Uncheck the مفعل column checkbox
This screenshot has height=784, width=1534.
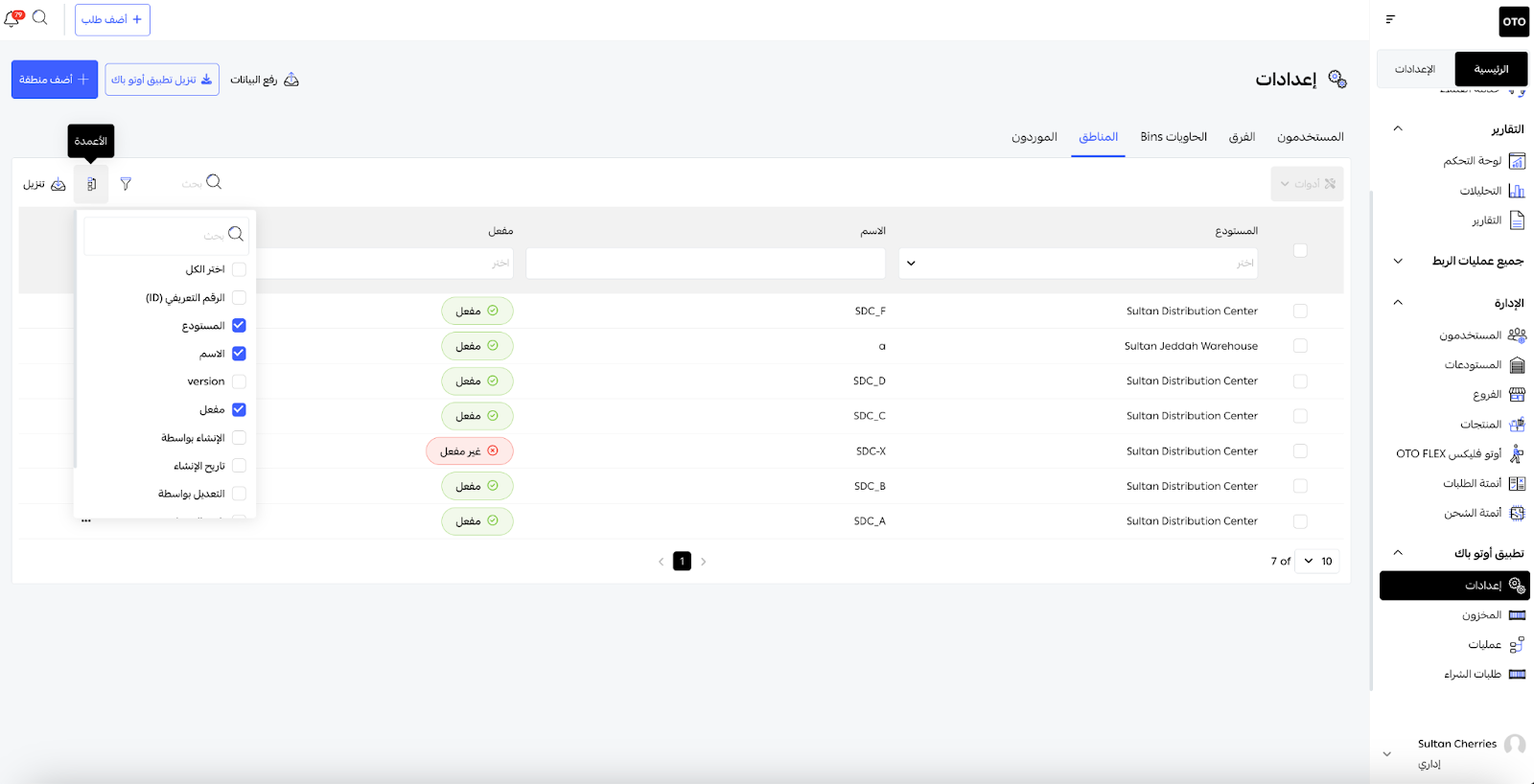coord(239,409)
